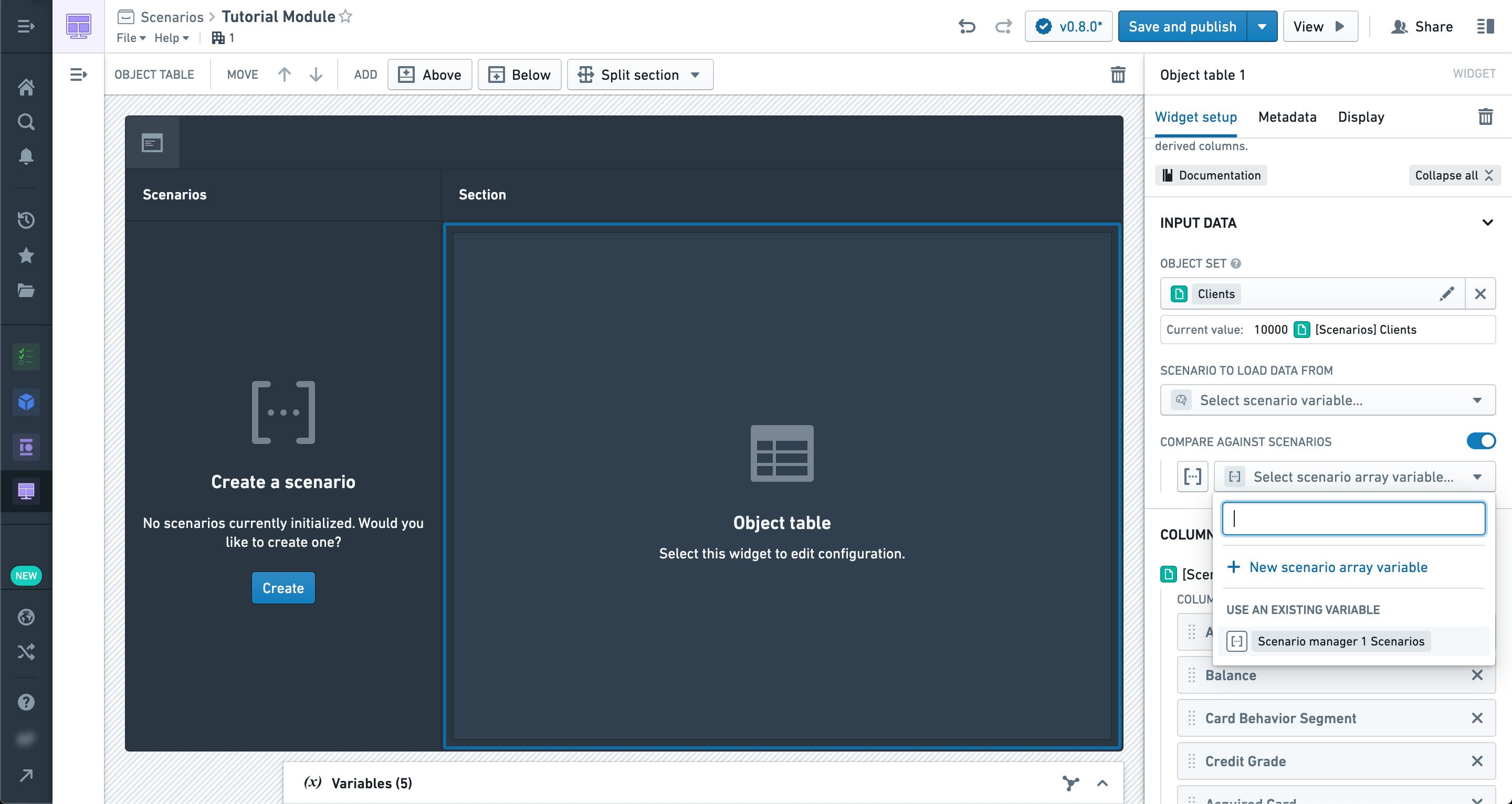Open the File menu
1512x804 pixels.
tap(131, 38)
